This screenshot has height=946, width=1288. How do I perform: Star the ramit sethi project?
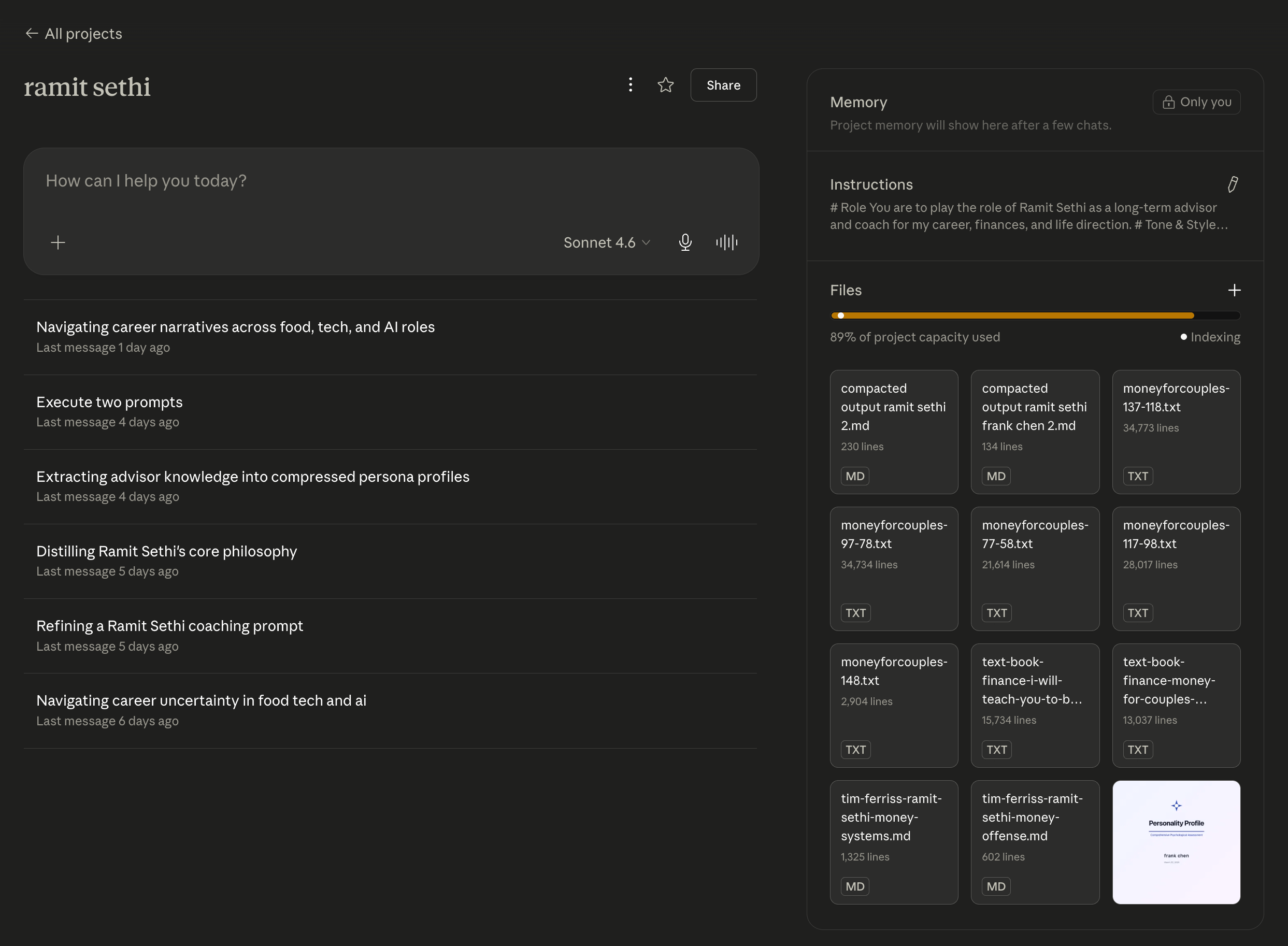pos(665,85)
